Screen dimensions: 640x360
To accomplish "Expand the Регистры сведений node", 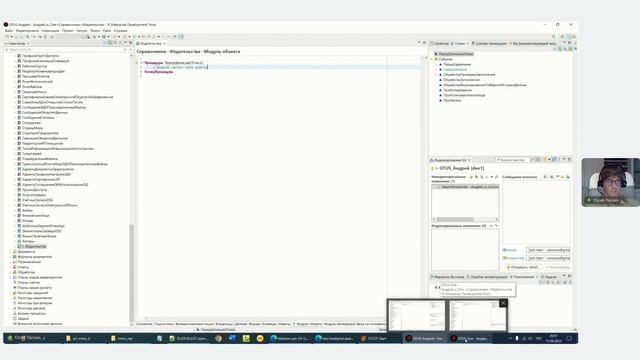I will click(10, 293).
